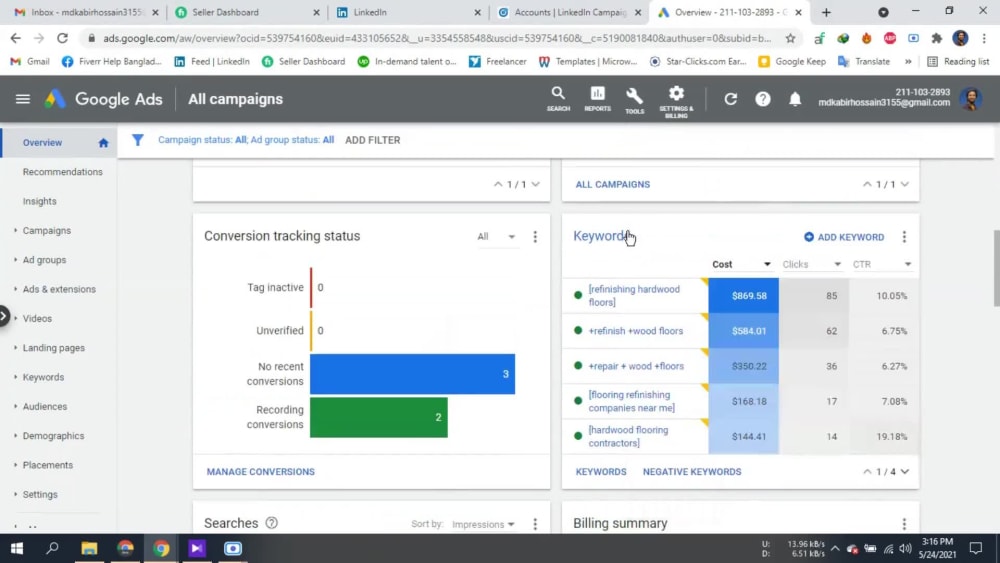The image size is (1000, 563).
Task: Open the Reports icon
Action: click(x=598, y=99)
